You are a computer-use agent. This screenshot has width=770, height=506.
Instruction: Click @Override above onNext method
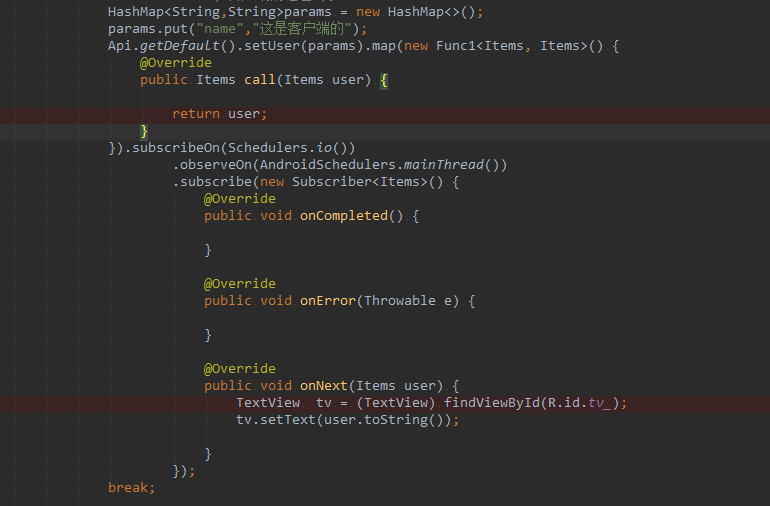pyautogui.click(x=240, y=369)
